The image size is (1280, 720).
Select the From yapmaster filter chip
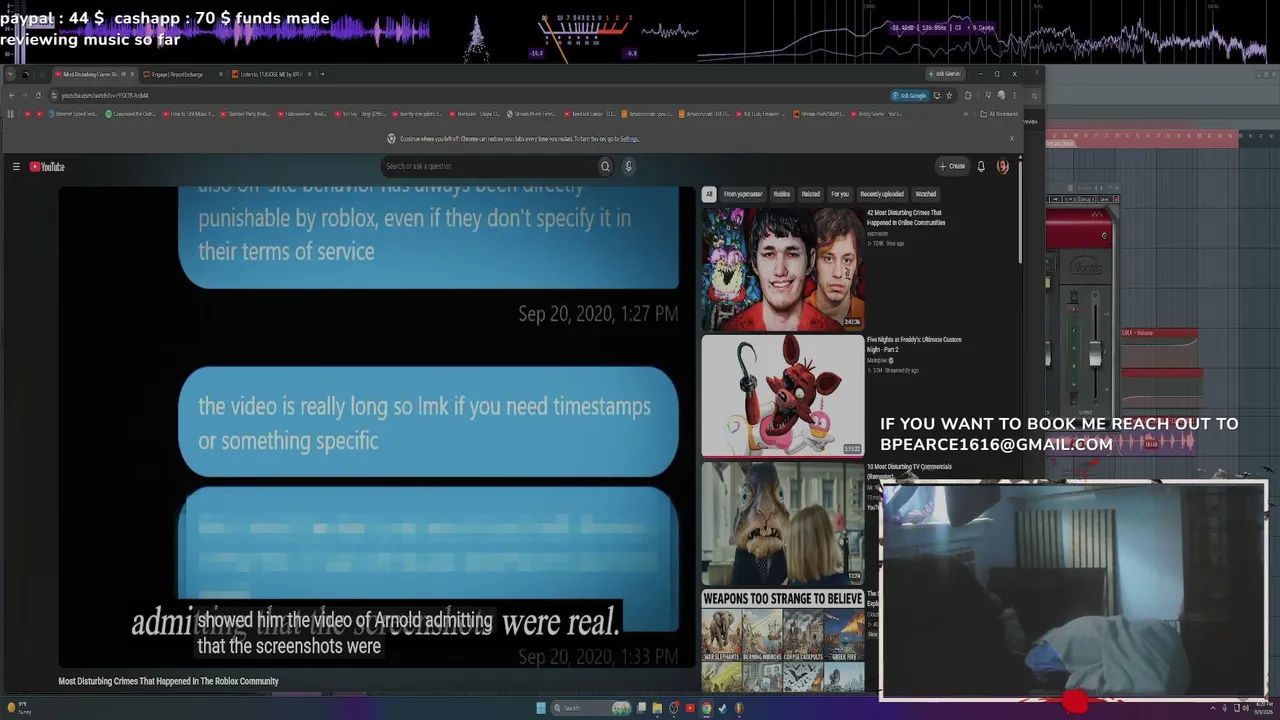click(x=743, y=194)
